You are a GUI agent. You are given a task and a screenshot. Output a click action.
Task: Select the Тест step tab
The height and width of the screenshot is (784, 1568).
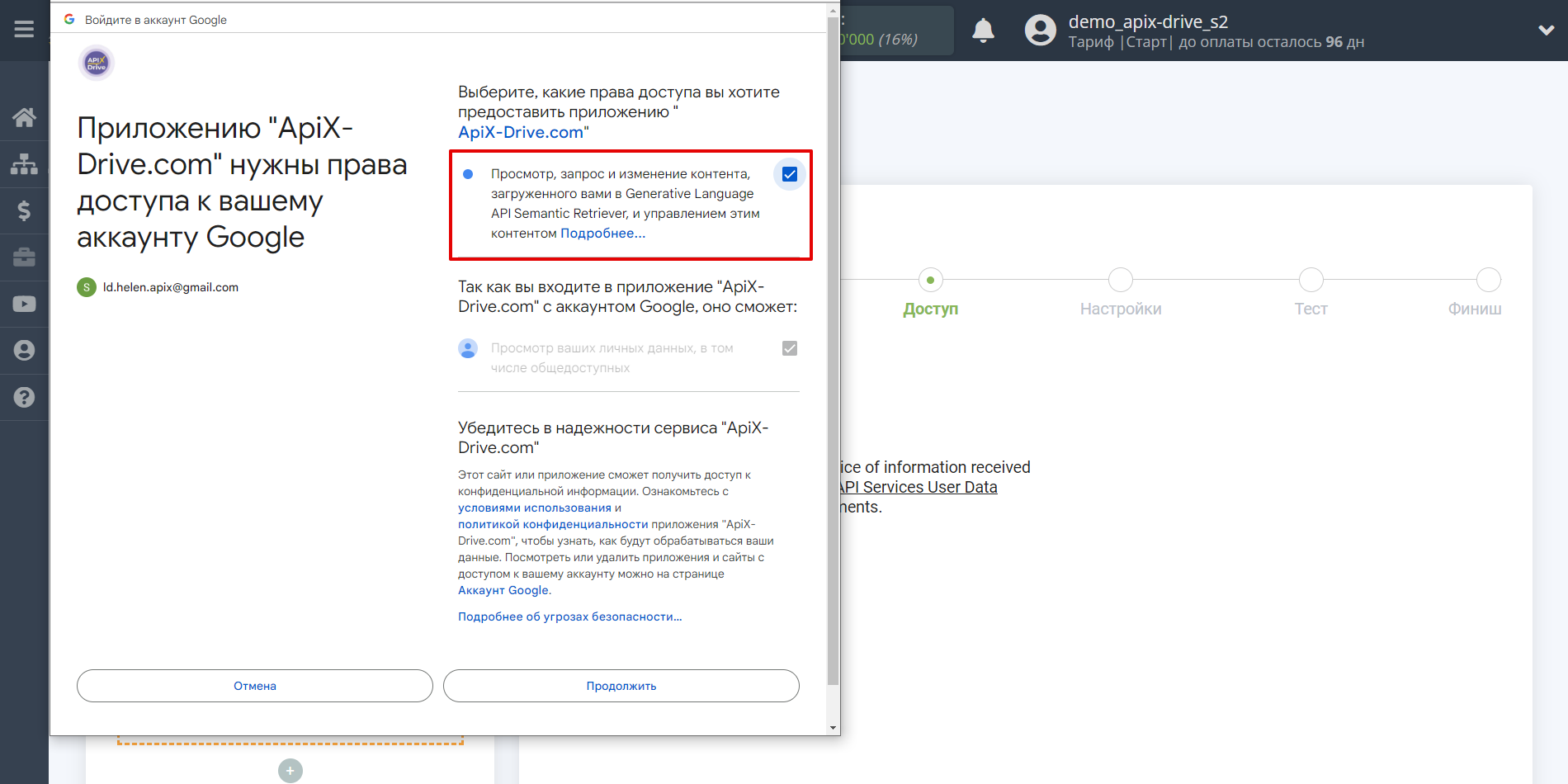[1311, 309]
